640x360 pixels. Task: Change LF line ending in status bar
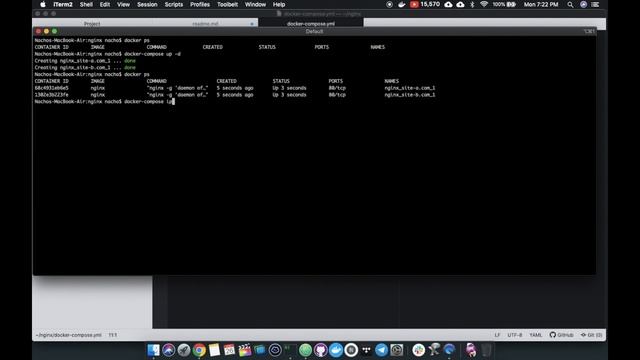tap(497, 335)
